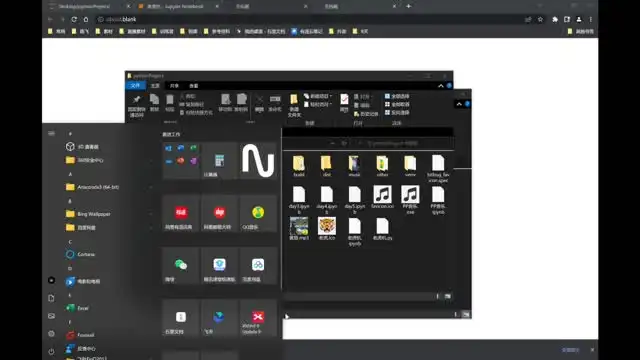Open the WeChat tile in Start menu
This screenshot has height=360, width=640.
181,265
